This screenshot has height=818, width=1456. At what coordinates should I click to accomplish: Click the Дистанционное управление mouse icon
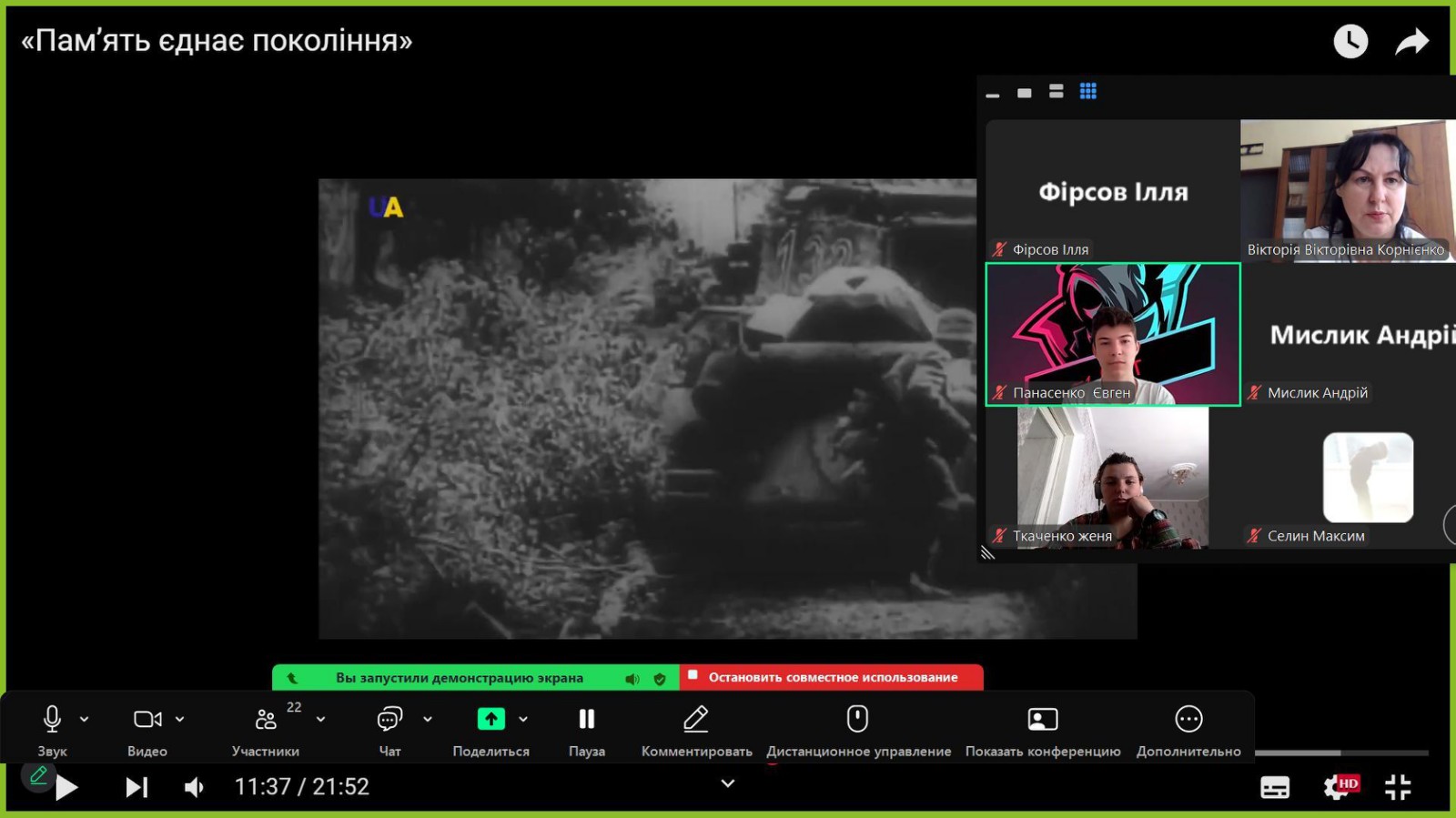pyautogui.click(x=857, y=718)
